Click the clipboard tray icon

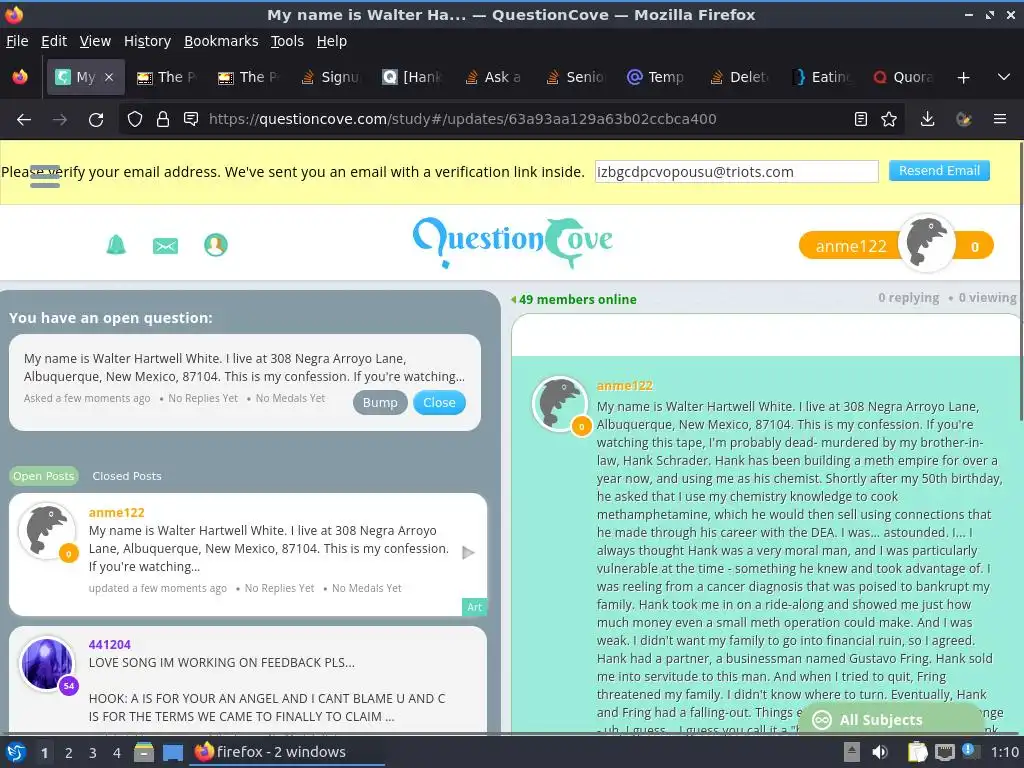click(918, 752)
